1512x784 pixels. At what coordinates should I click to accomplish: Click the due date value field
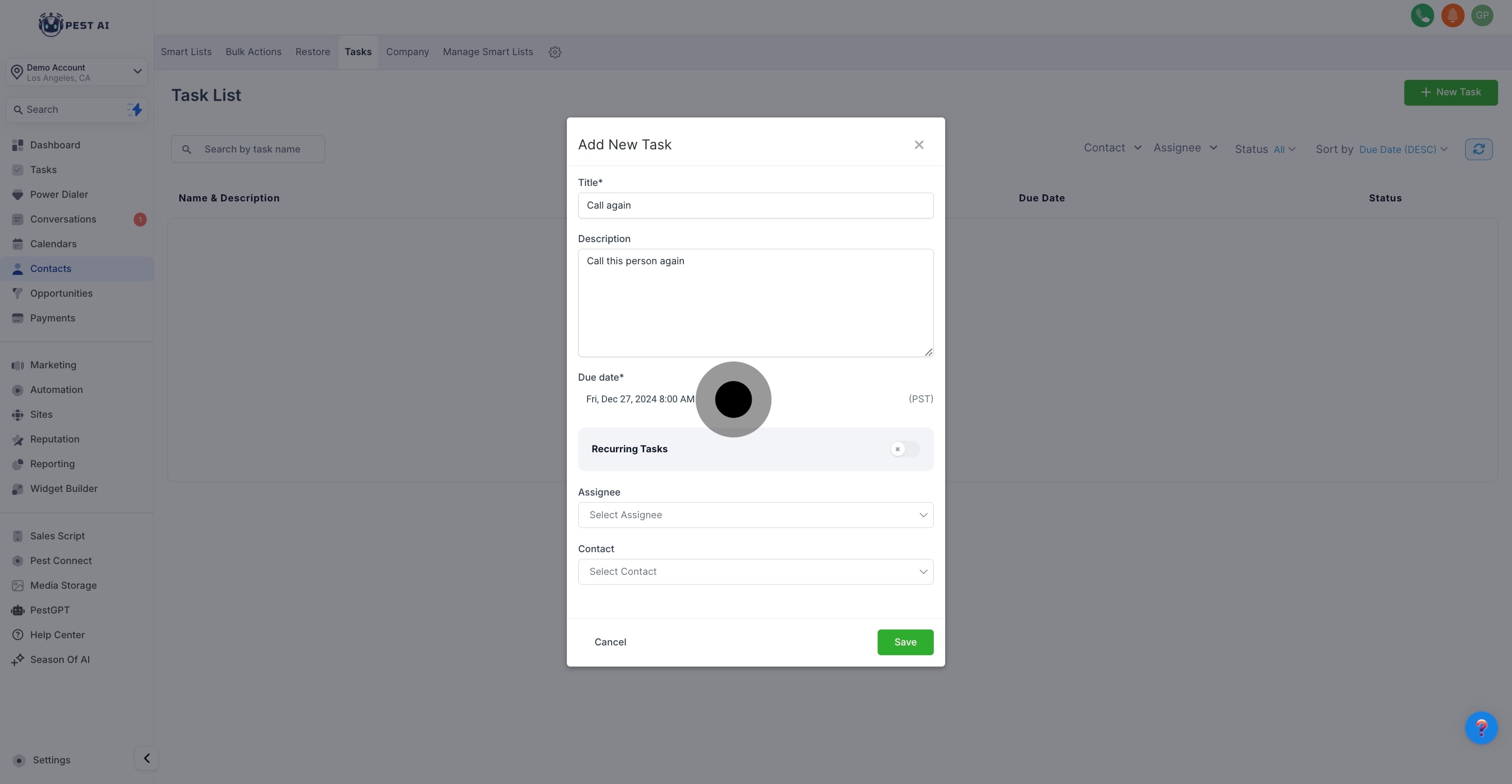640,399
